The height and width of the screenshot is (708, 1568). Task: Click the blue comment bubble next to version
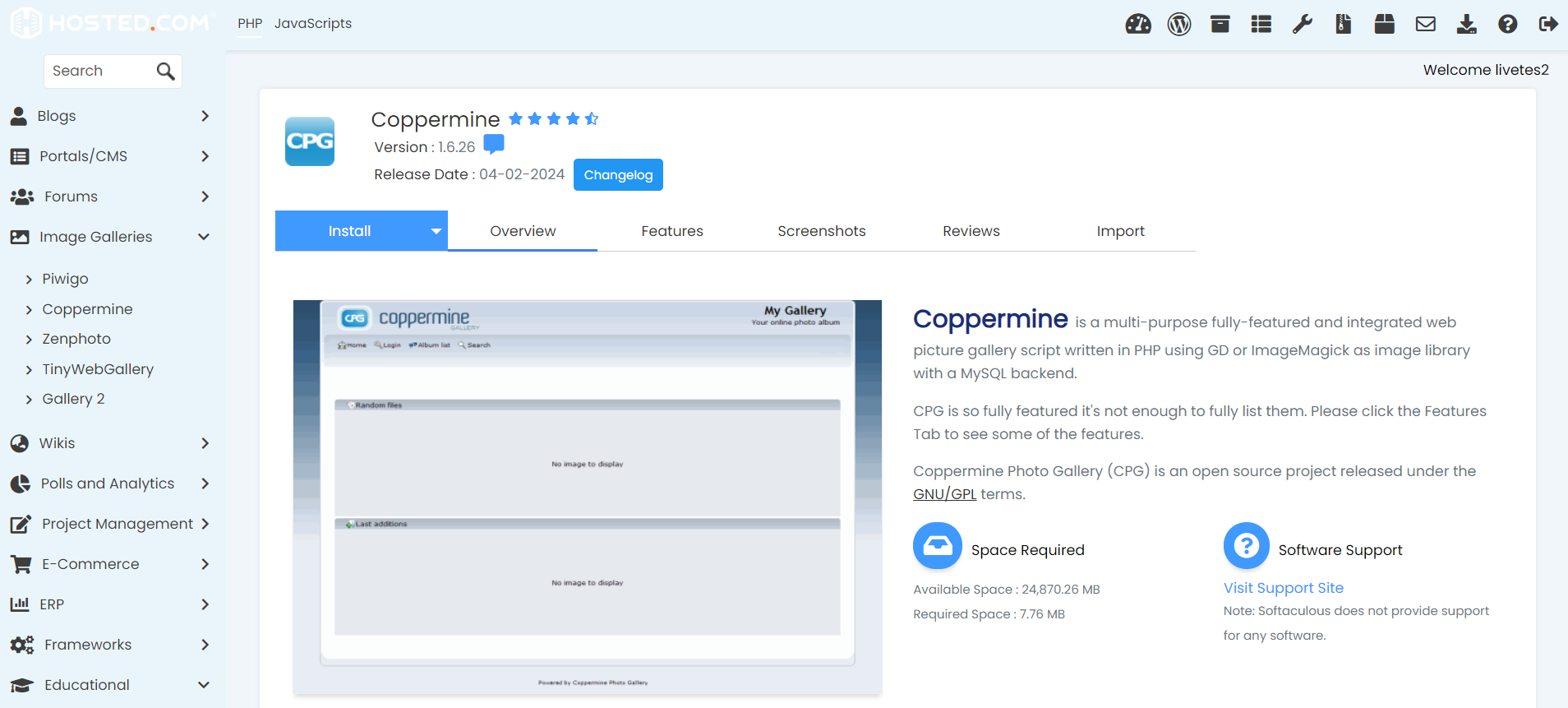tap(494, 145)
